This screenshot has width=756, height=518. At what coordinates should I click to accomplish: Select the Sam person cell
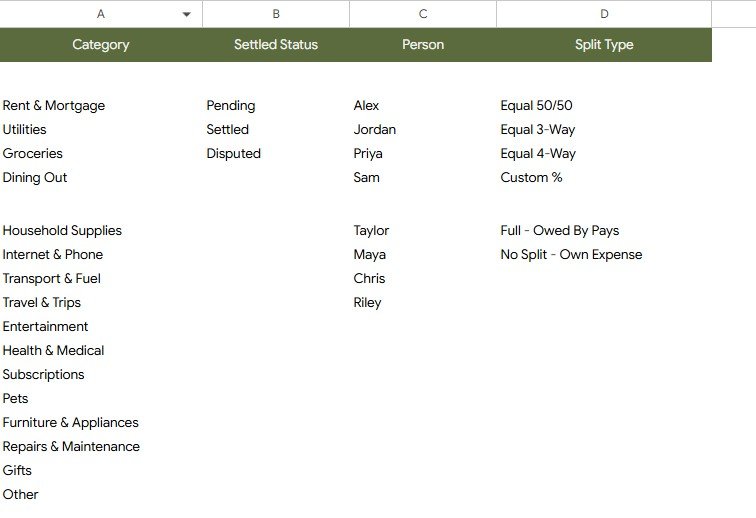(x=423, y=177)
